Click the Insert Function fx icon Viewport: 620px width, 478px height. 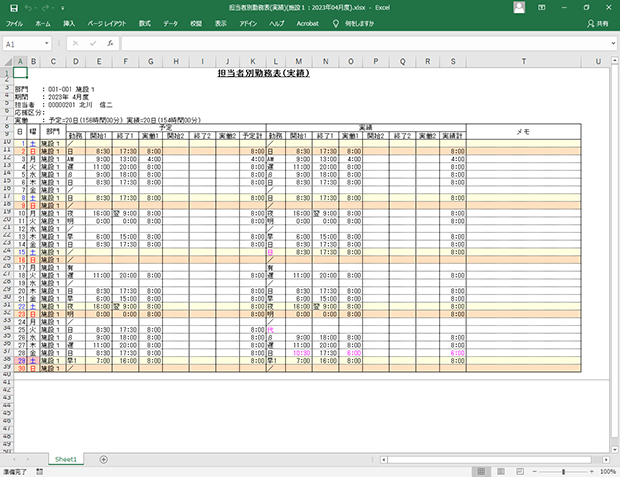tap(110, 44)
